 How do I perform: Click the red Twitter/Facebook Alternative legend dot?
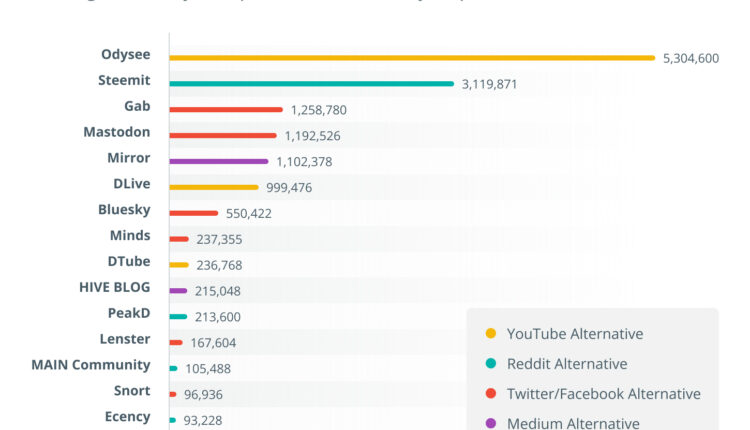point(490,394)
